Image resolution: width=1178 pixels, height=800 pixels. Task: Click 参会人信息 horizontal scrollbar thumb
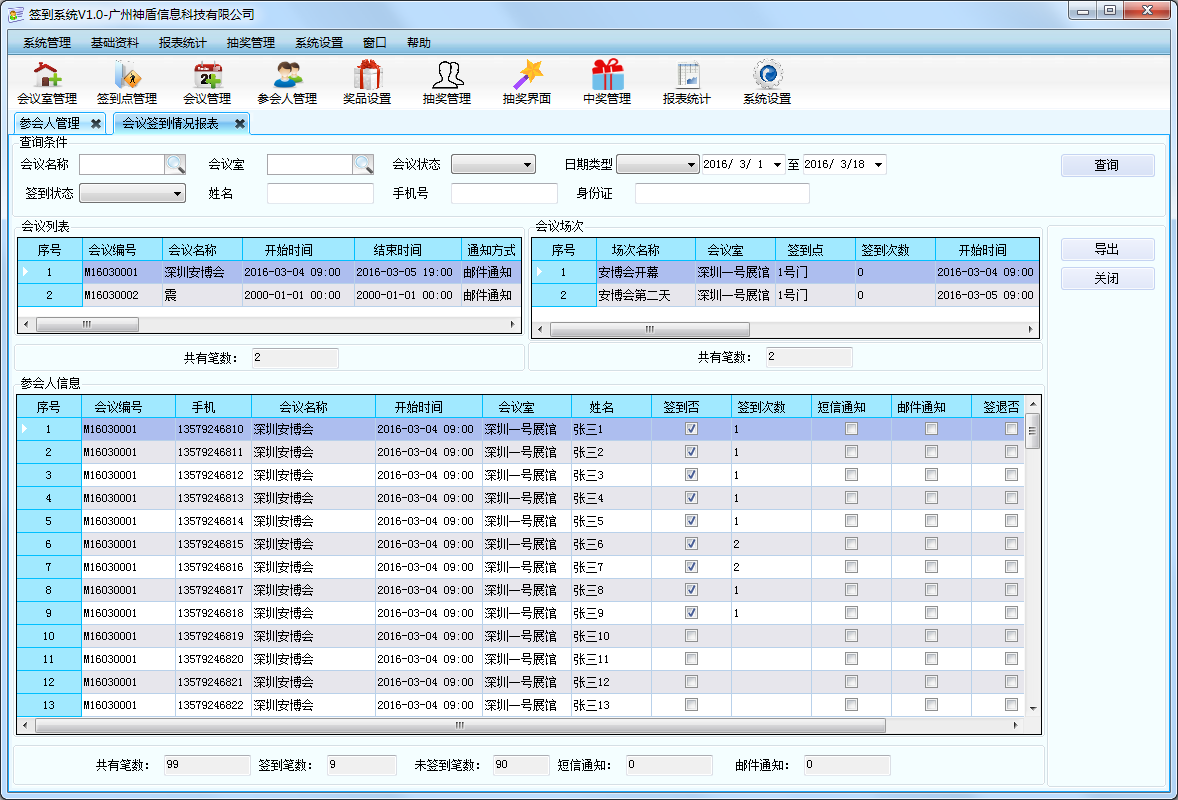(x=460, y=725)
